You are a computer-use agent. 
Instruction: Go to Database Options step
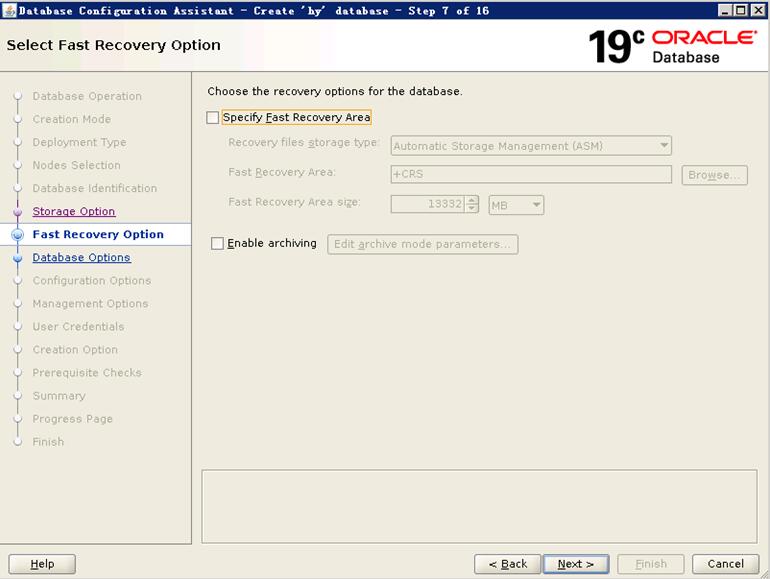coord(82,257)
